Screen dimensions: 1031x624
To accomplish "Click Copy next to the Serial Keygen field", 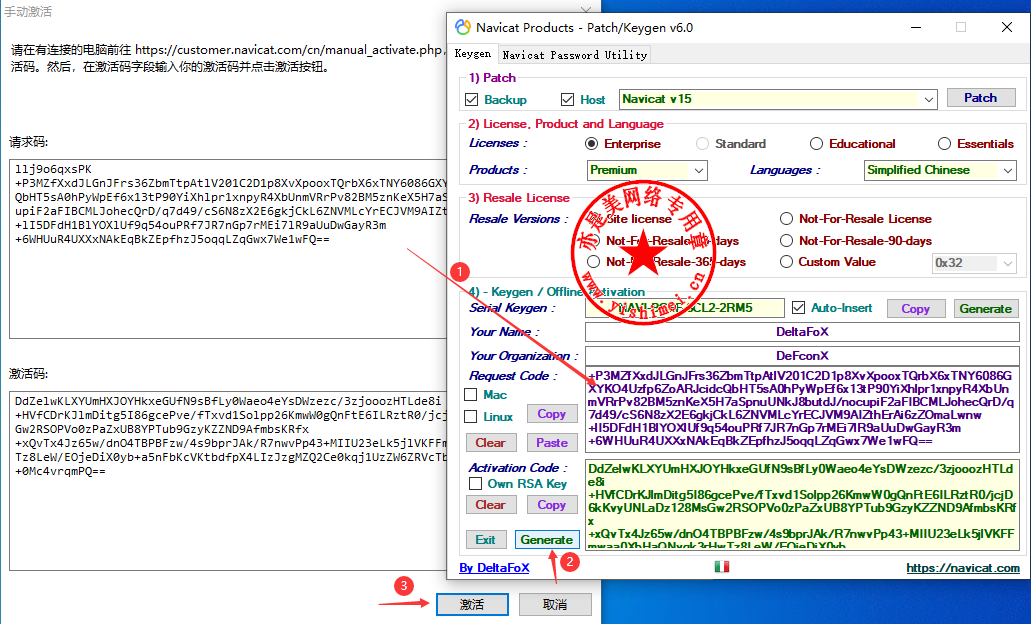I will tap(915, 308).
